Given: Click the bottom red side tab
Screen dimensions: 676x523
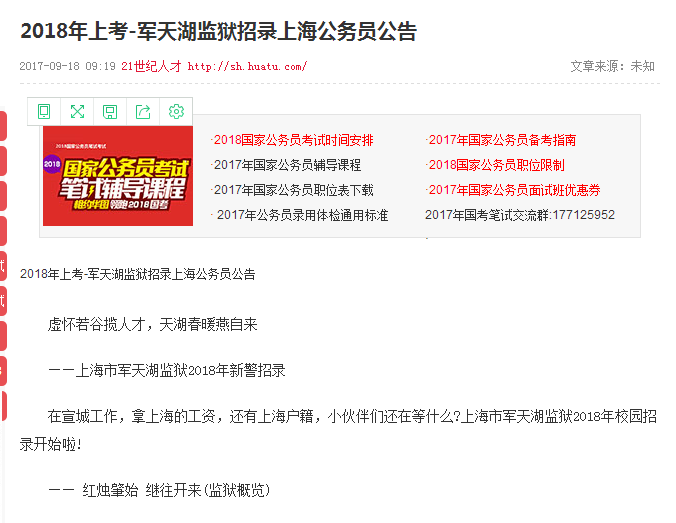Looking at the screenshot, I should point(3,406).
